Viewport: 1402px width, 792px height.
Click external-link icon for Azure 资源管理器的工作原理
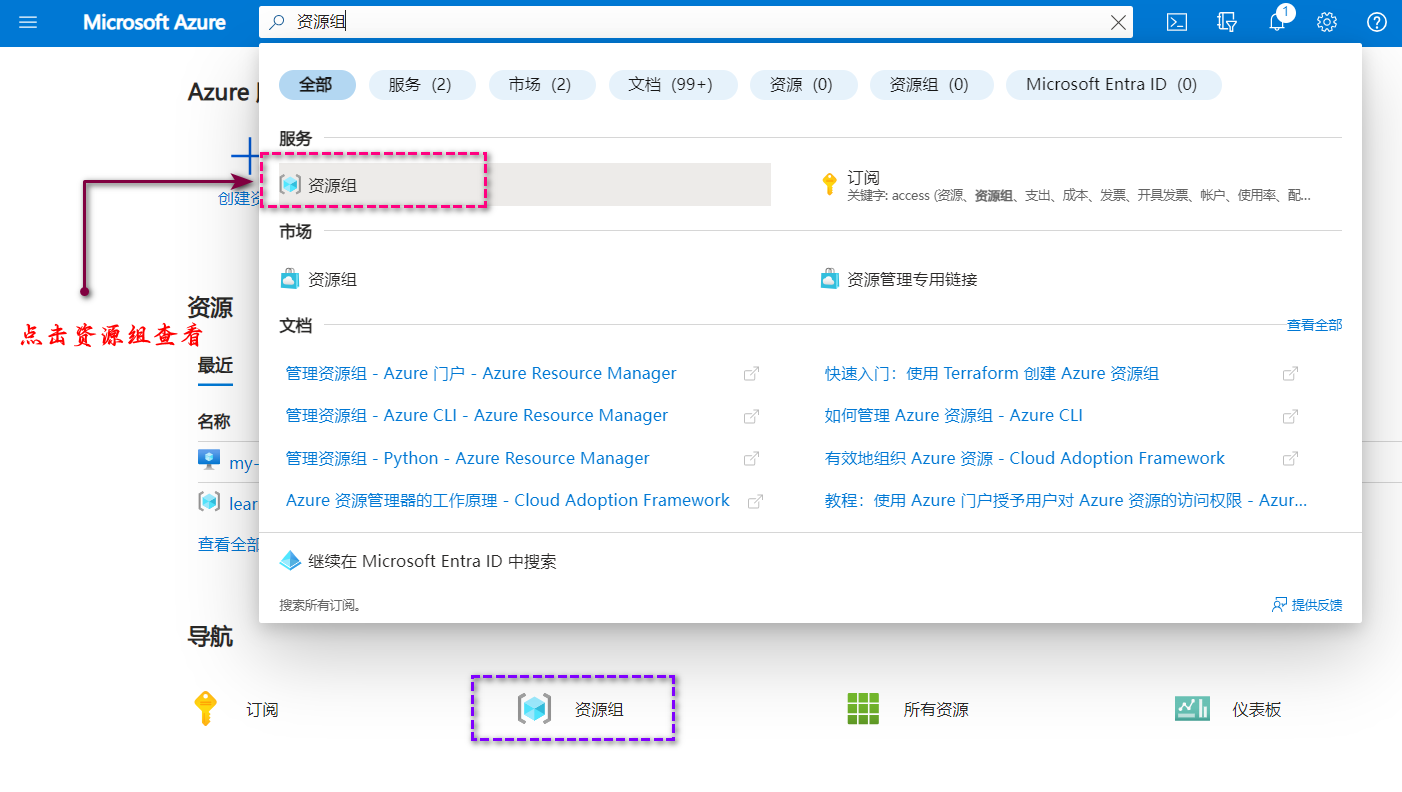[x=756, y=501]
